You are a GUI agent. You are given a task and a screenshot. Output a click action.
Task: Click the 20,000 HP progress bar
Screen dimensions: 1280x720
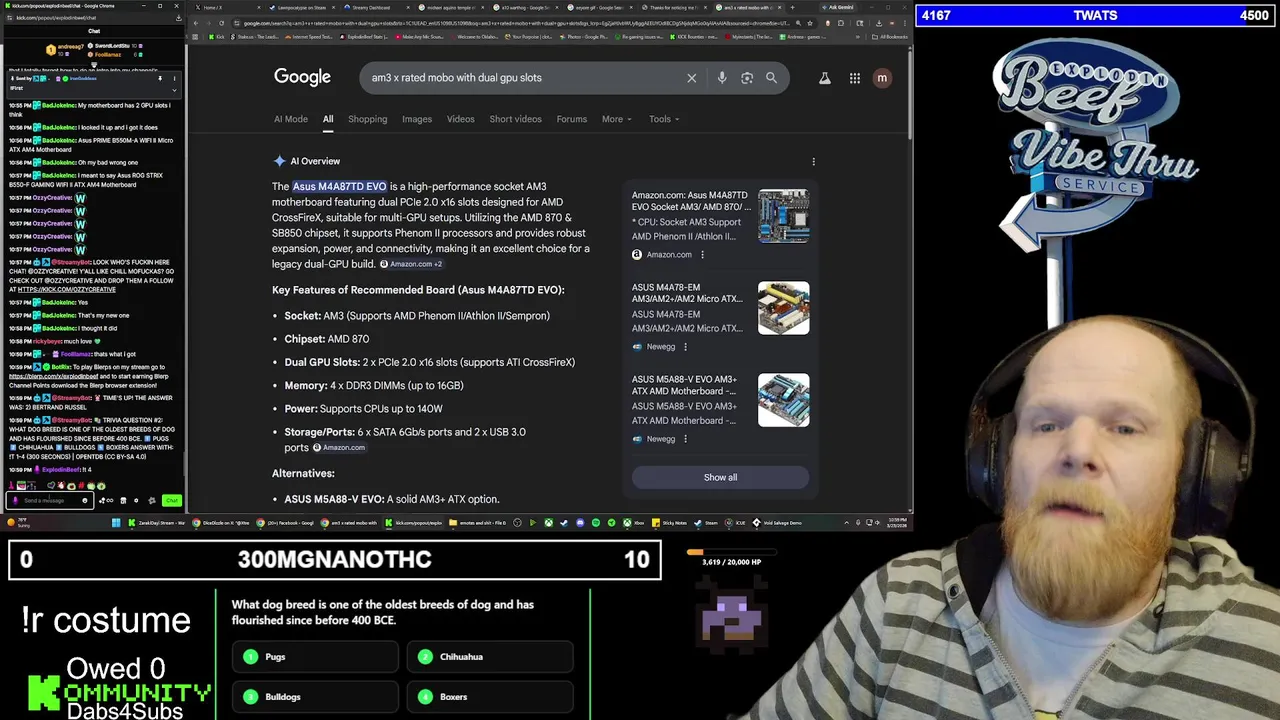coord(732,551)
